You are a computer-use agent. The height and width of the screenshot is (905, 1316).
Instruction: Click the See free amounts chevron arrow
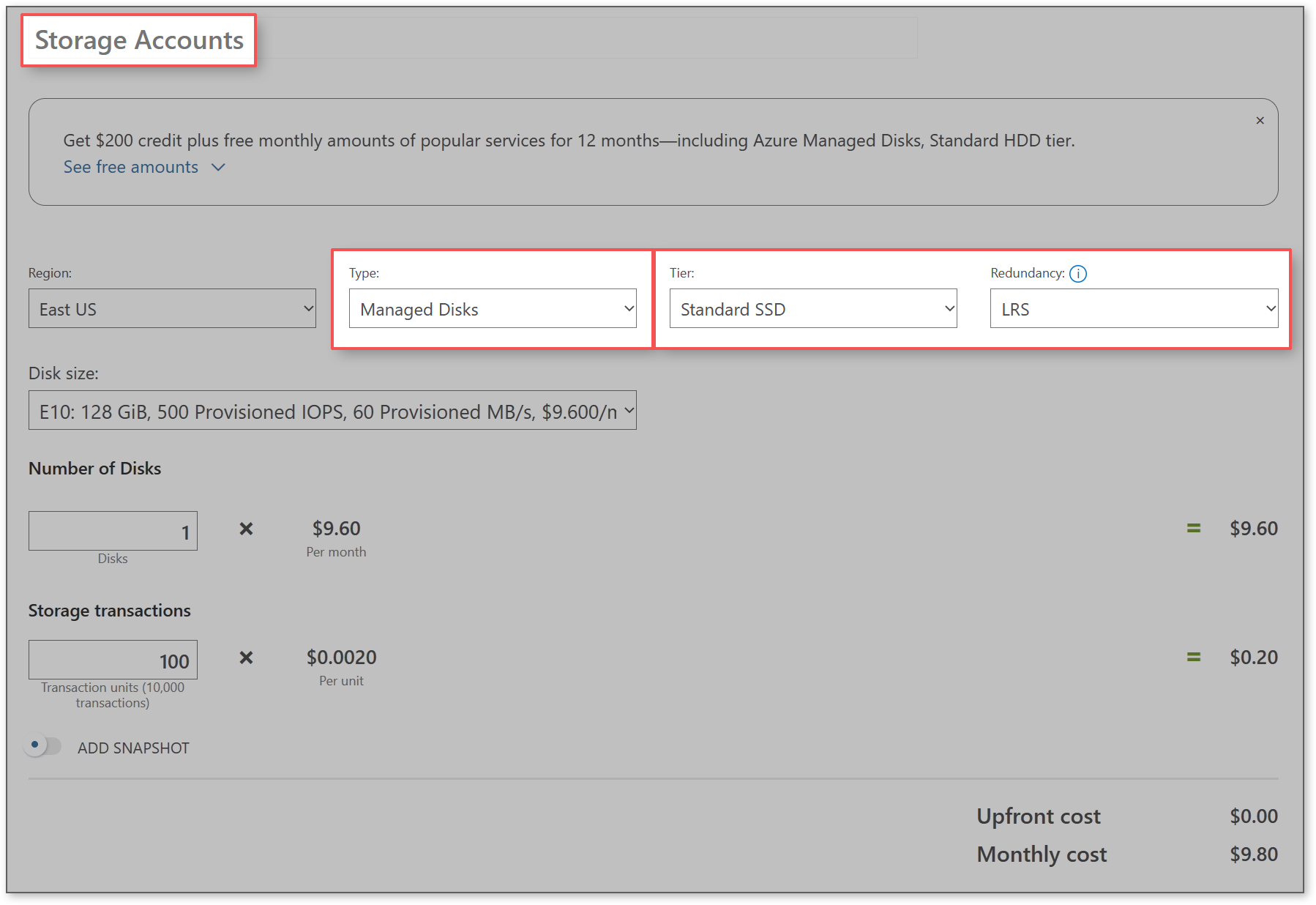click(217, 167)
